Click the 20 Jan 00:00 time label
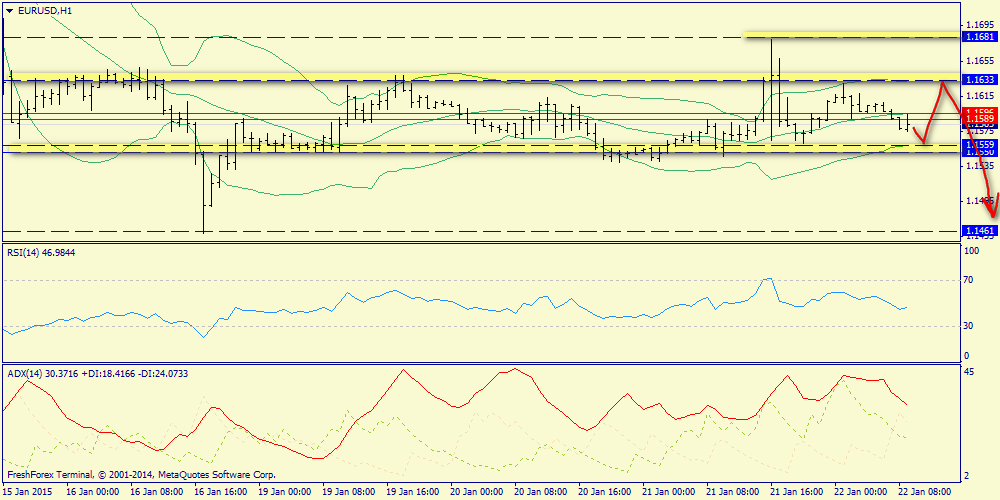This screenshot has height=500, width=1000. pyautogui.click(x=476, y=492)
